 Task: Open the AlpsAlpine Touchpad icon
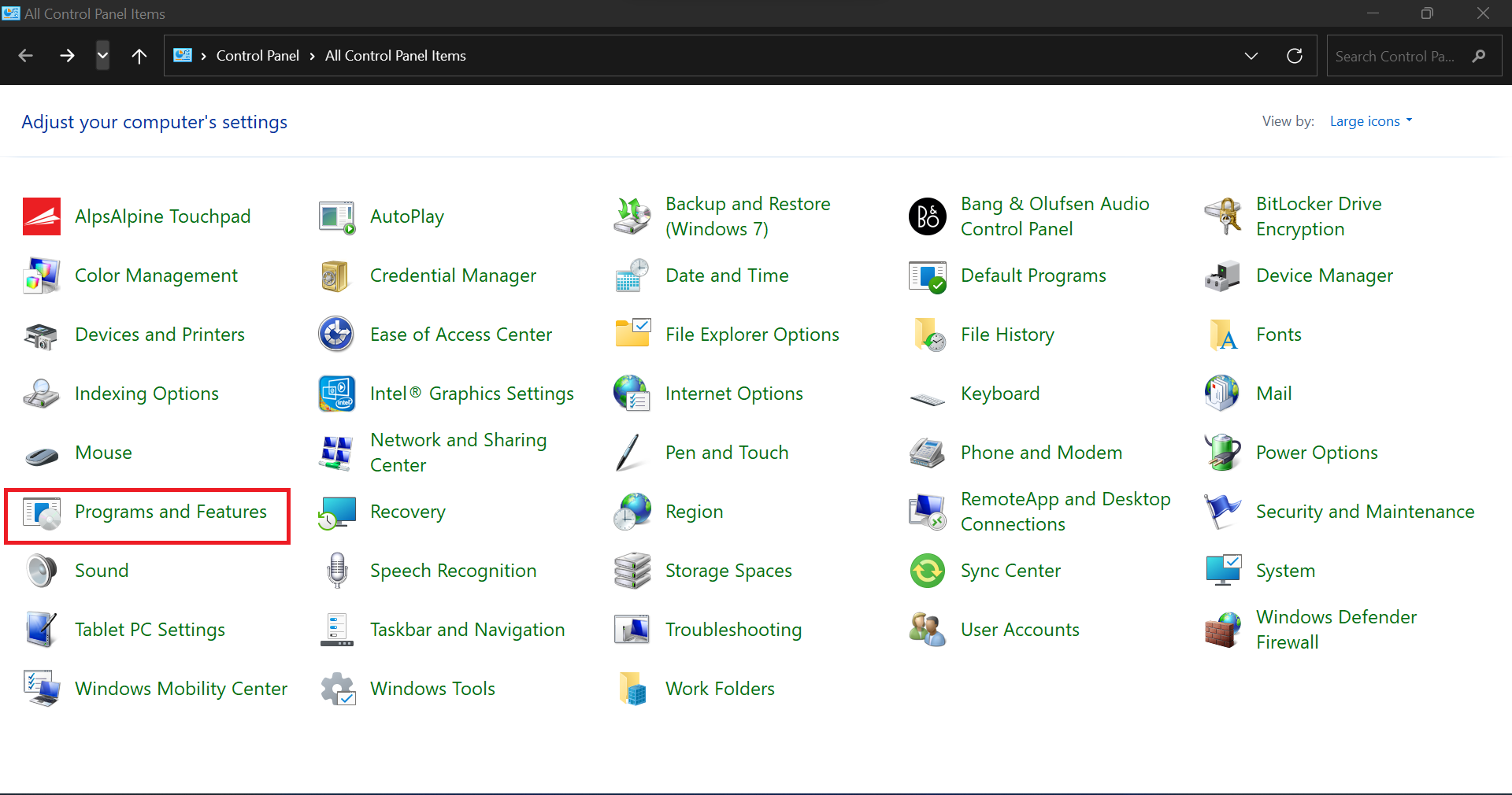tap(42, 216)
